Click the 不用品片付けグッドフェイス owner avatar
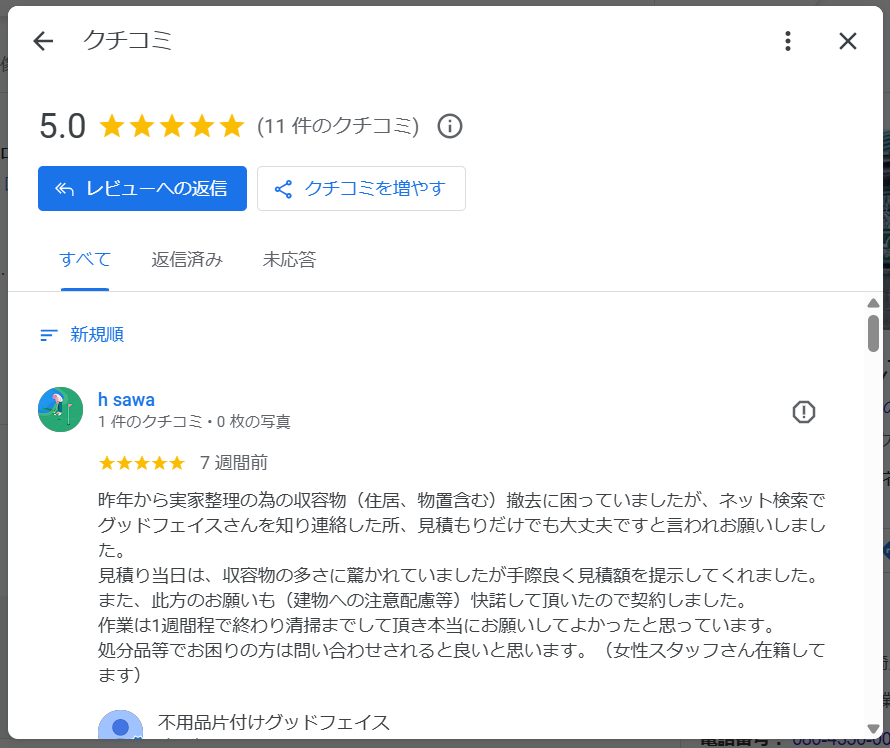Image resolution: width=890 pixels, height=748 pixels. click(120, 726)
